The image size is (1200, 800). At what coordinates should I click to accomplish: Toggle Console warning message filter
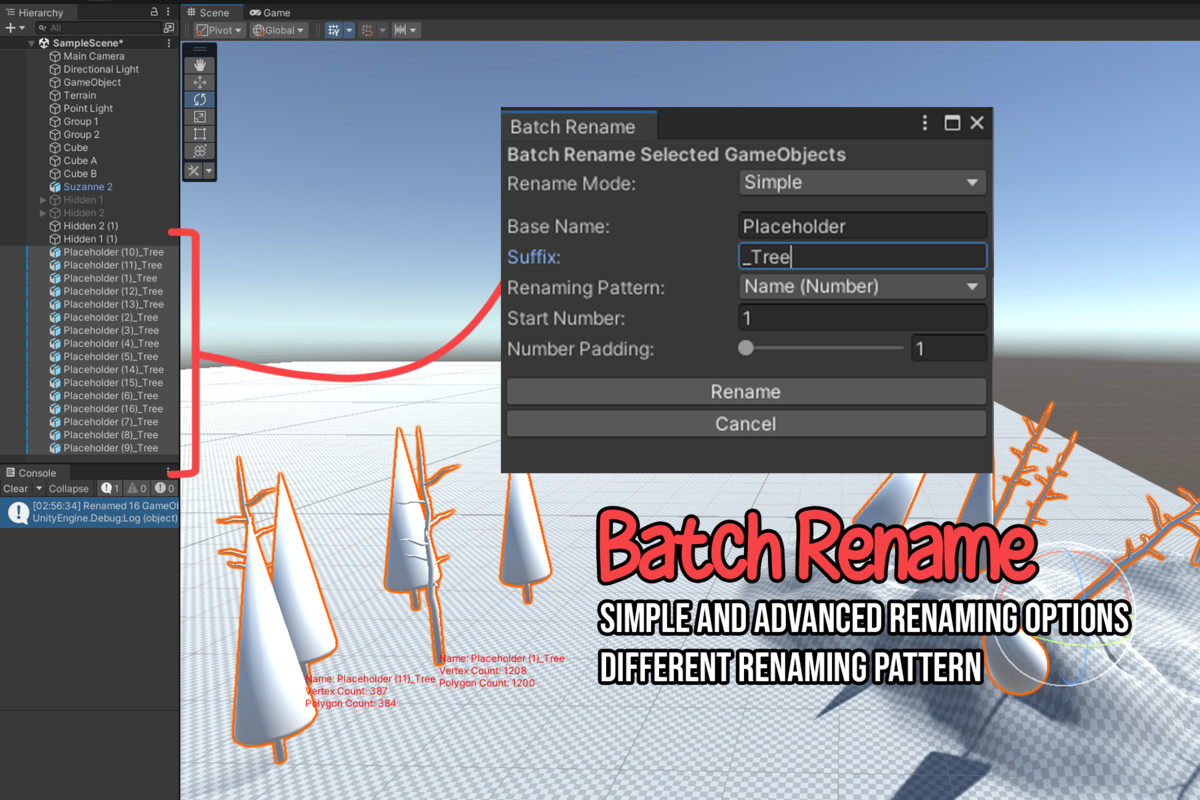point(137,489)
